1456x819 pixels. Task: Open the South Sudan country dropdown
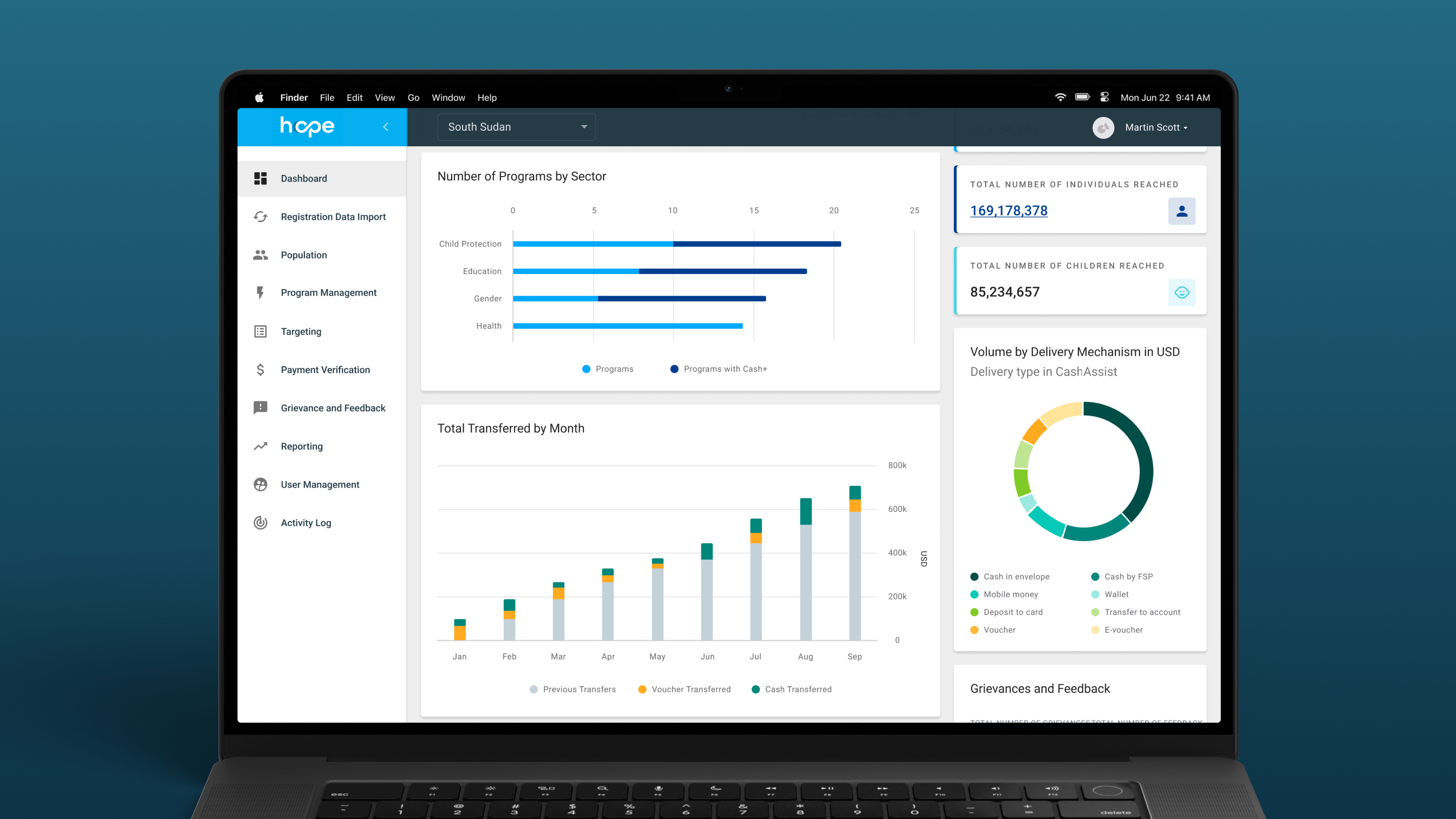[x=516, y=127]
